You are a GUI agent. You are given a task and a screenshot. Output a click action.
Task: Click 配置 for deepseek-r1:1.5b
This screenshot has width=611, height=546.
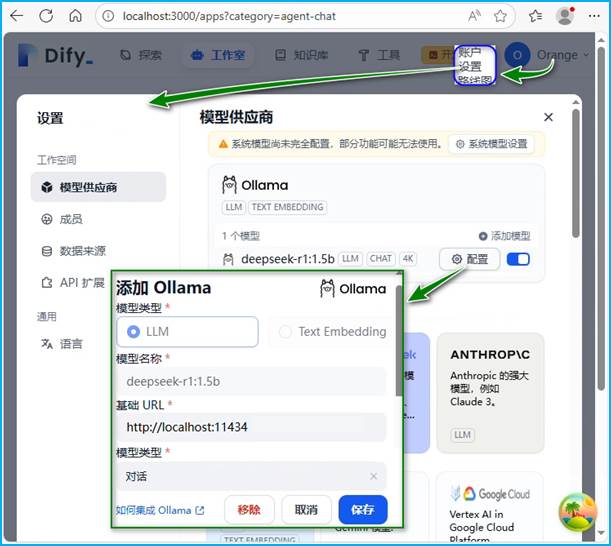click(470, 259)
